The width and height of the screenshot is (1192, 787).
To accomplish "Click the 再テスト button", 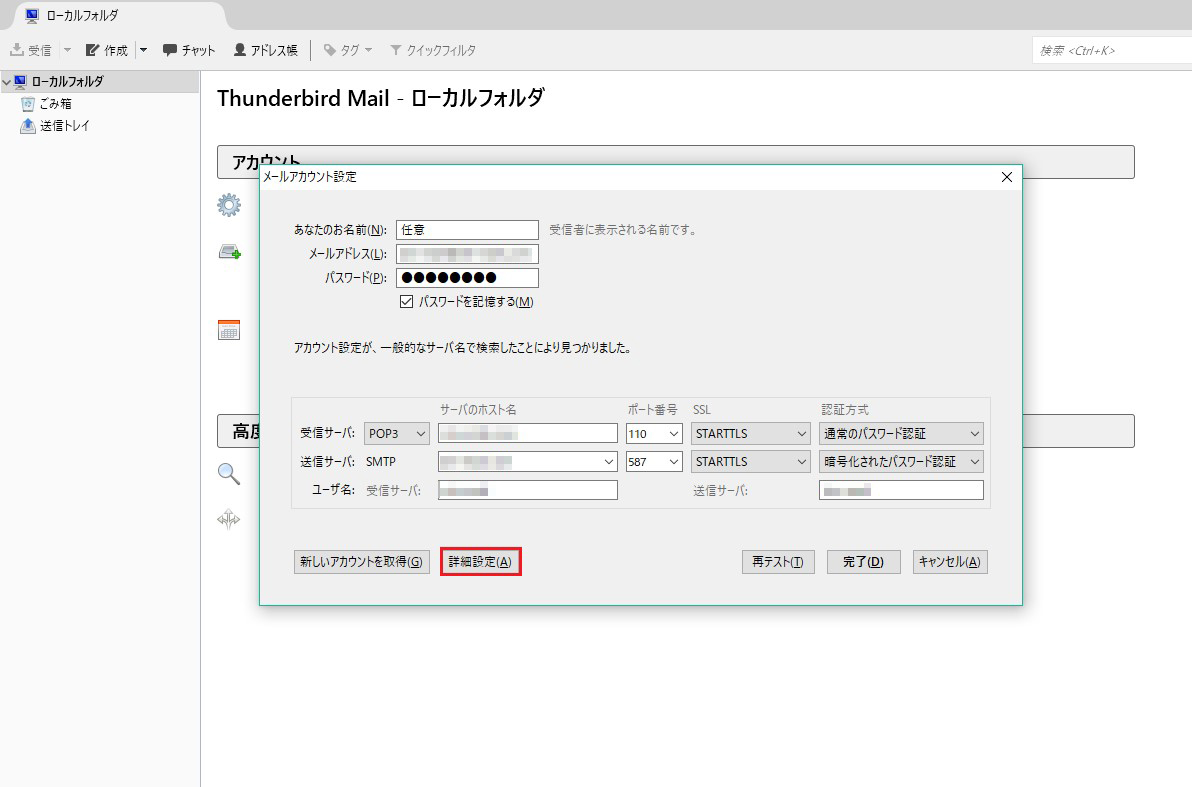I will pyautogui.click(x=778, y=562).
